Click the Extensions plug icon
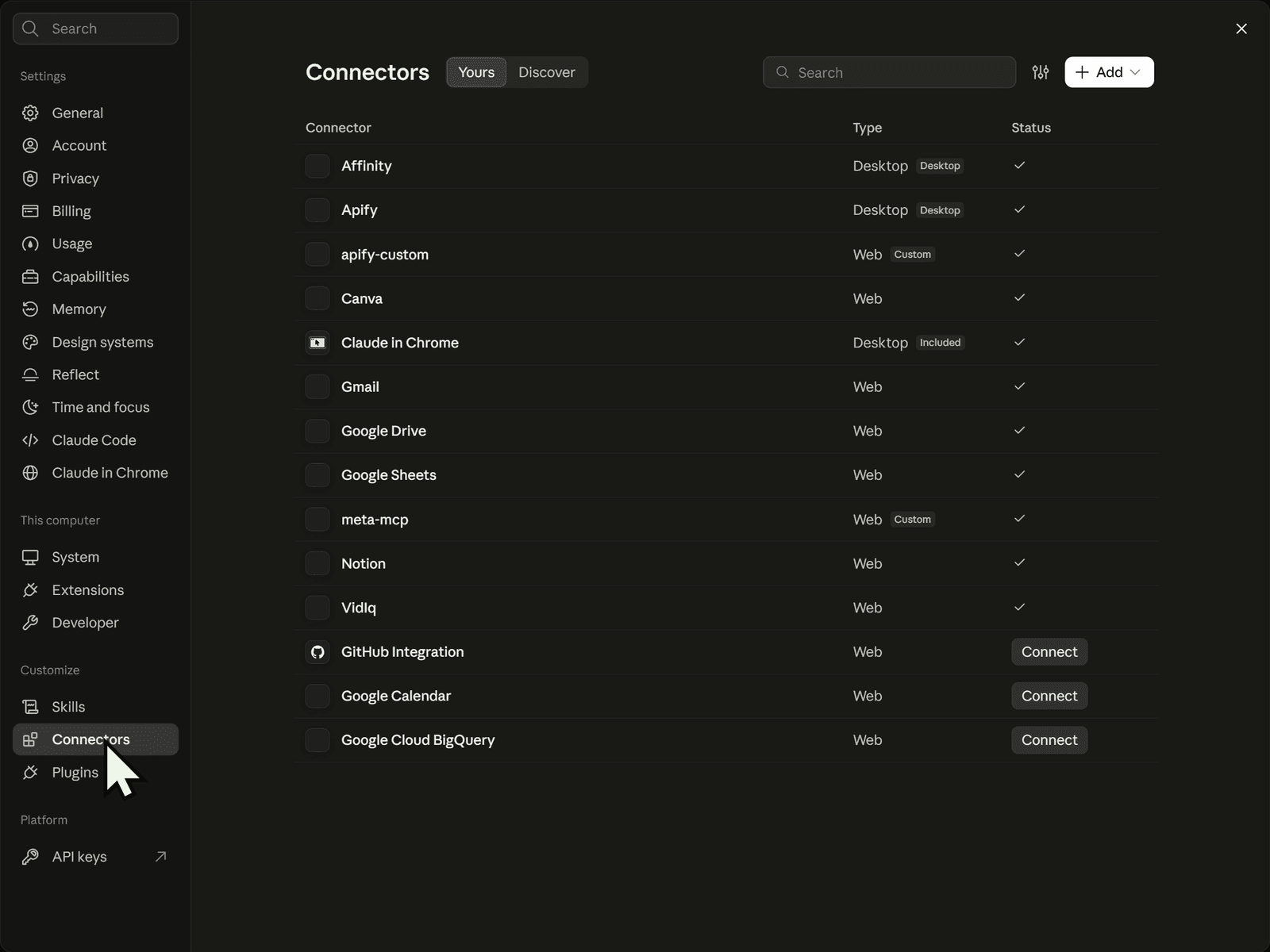 [30, 590]
